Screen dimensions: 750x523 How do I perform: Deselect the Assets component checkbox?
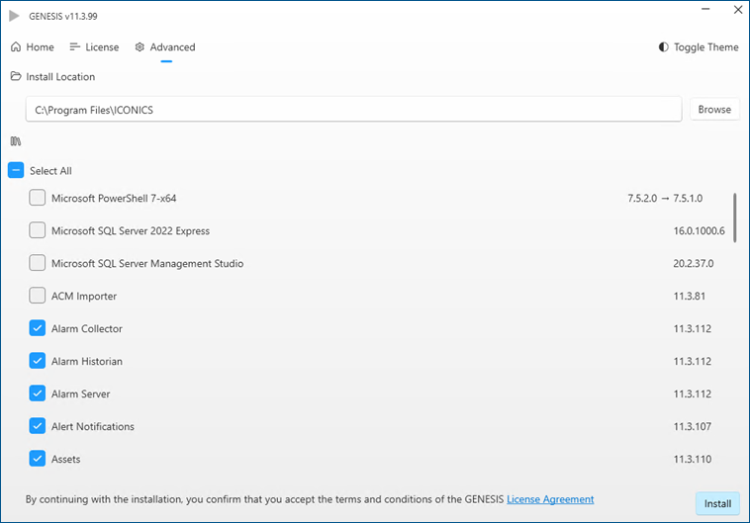pos(37,458)
